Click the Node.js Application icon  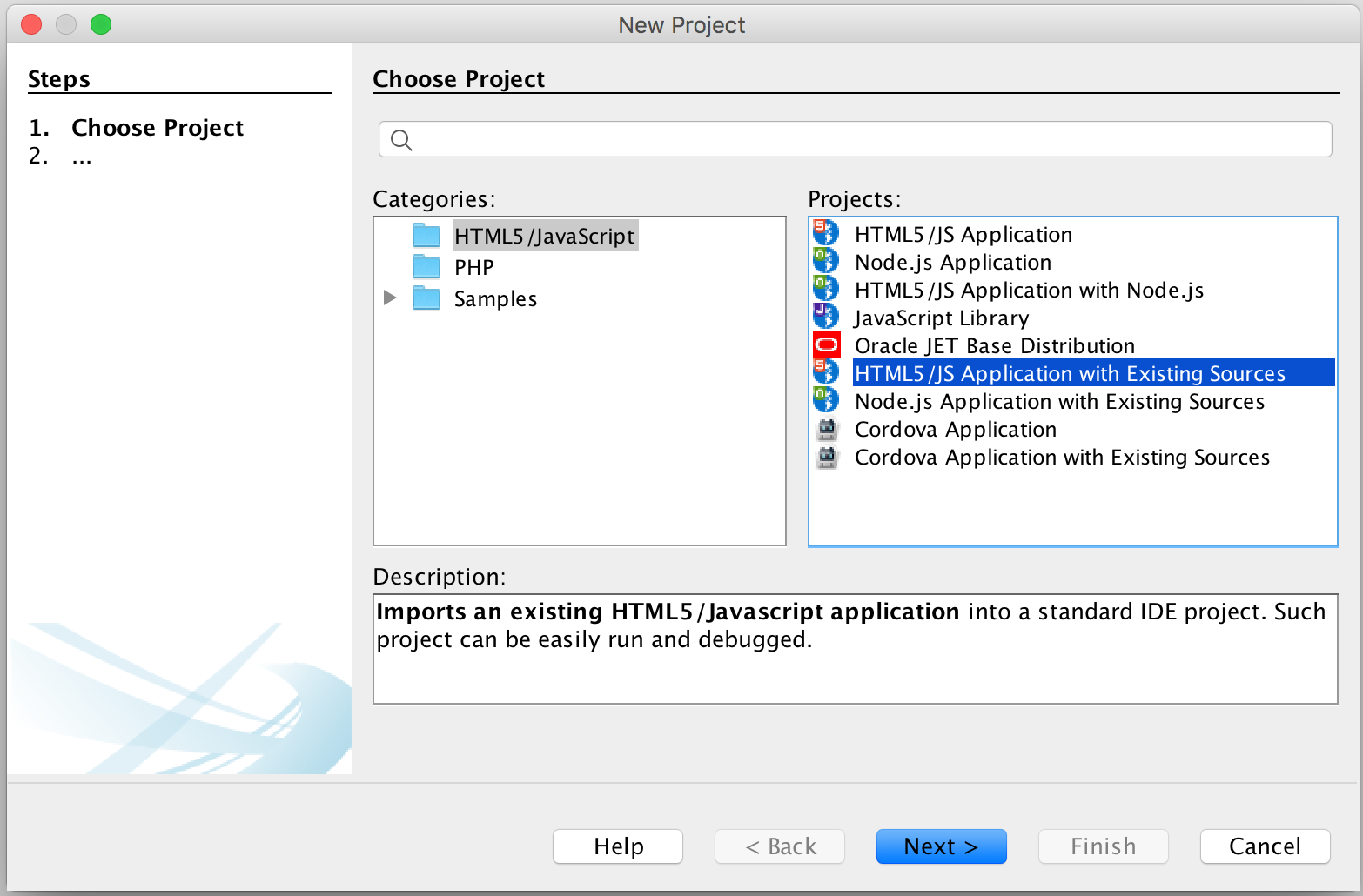[825, 260]
